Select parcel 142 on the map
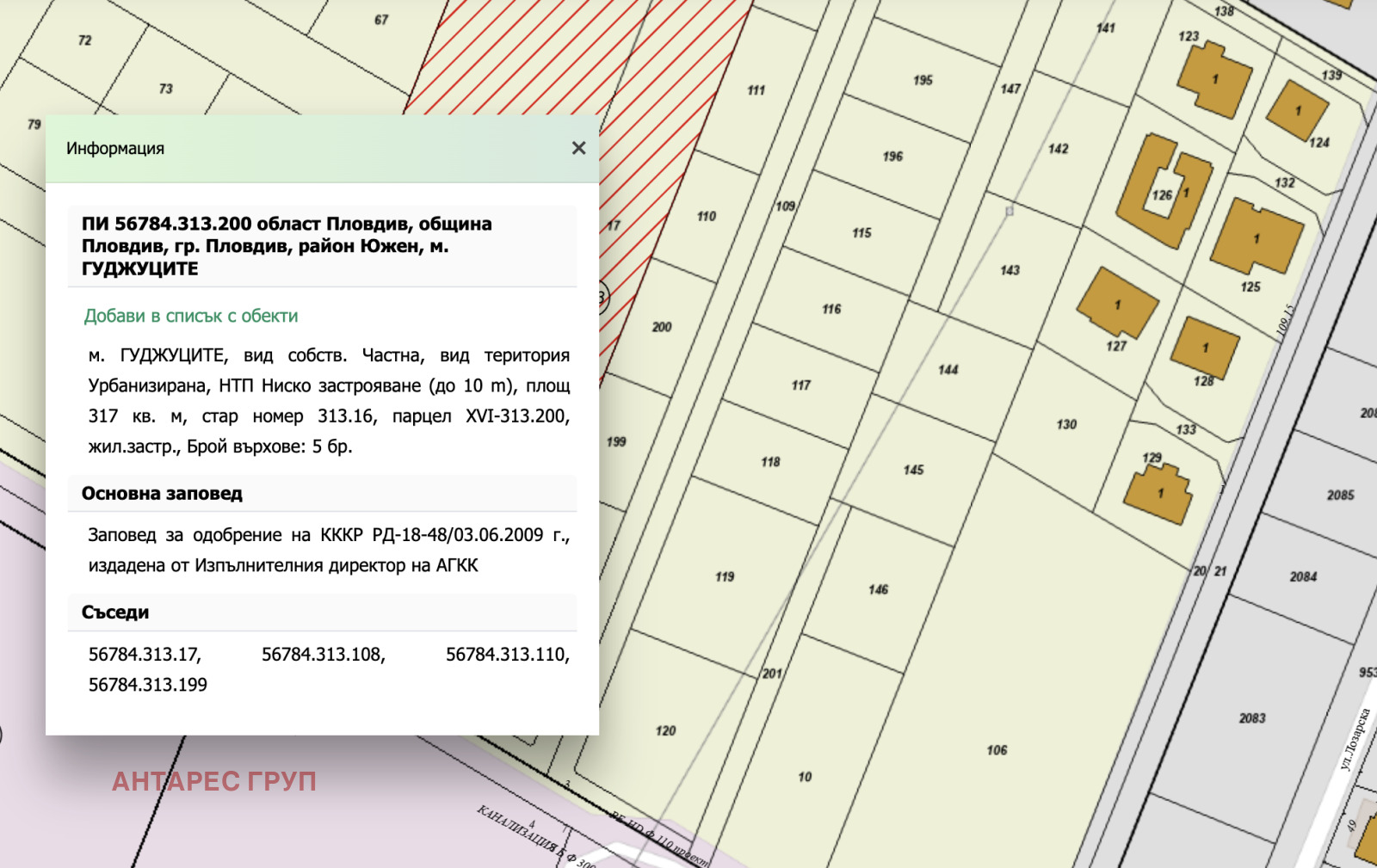 tap(1058, 149)
